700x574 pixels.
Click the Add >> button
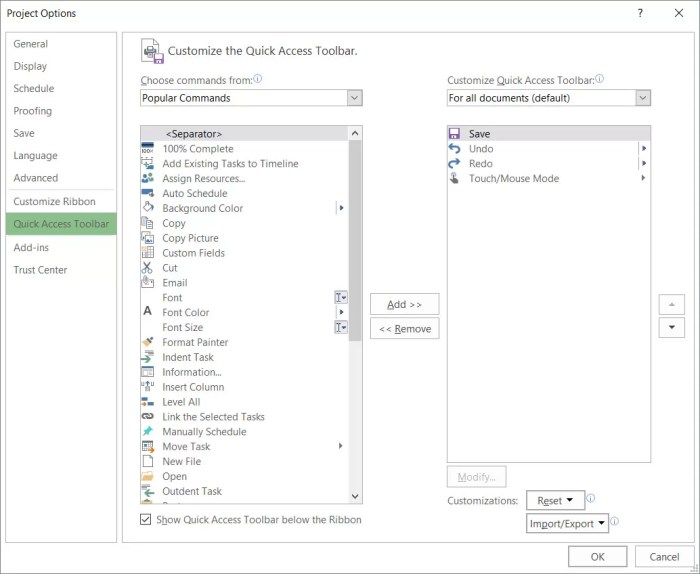[404, 304]
